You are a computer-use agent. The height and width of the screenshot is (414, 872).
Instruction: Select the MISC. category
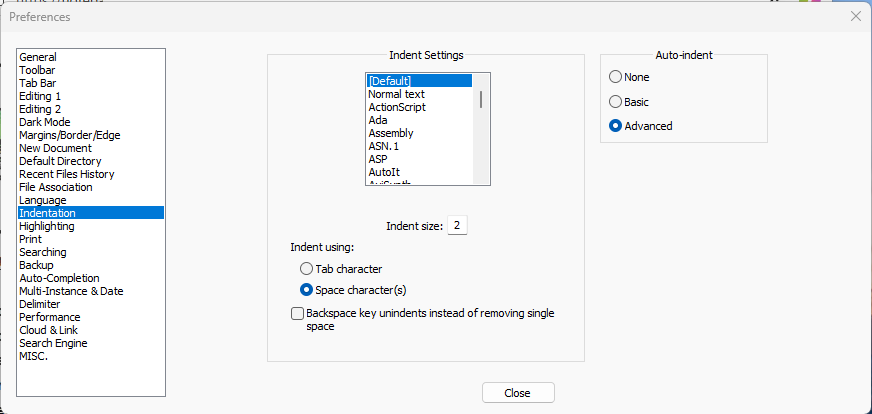[33, 356]
